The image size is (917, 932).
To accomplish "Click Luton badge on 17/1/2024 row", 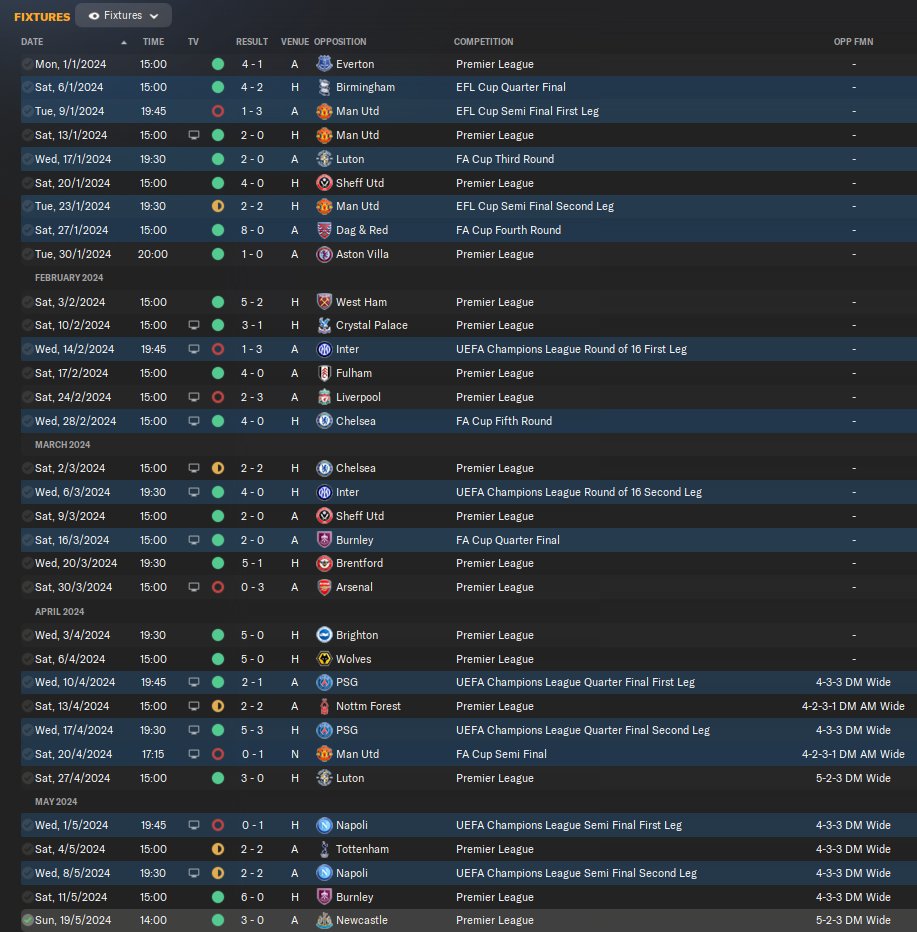I will click(x=324, y=159).
